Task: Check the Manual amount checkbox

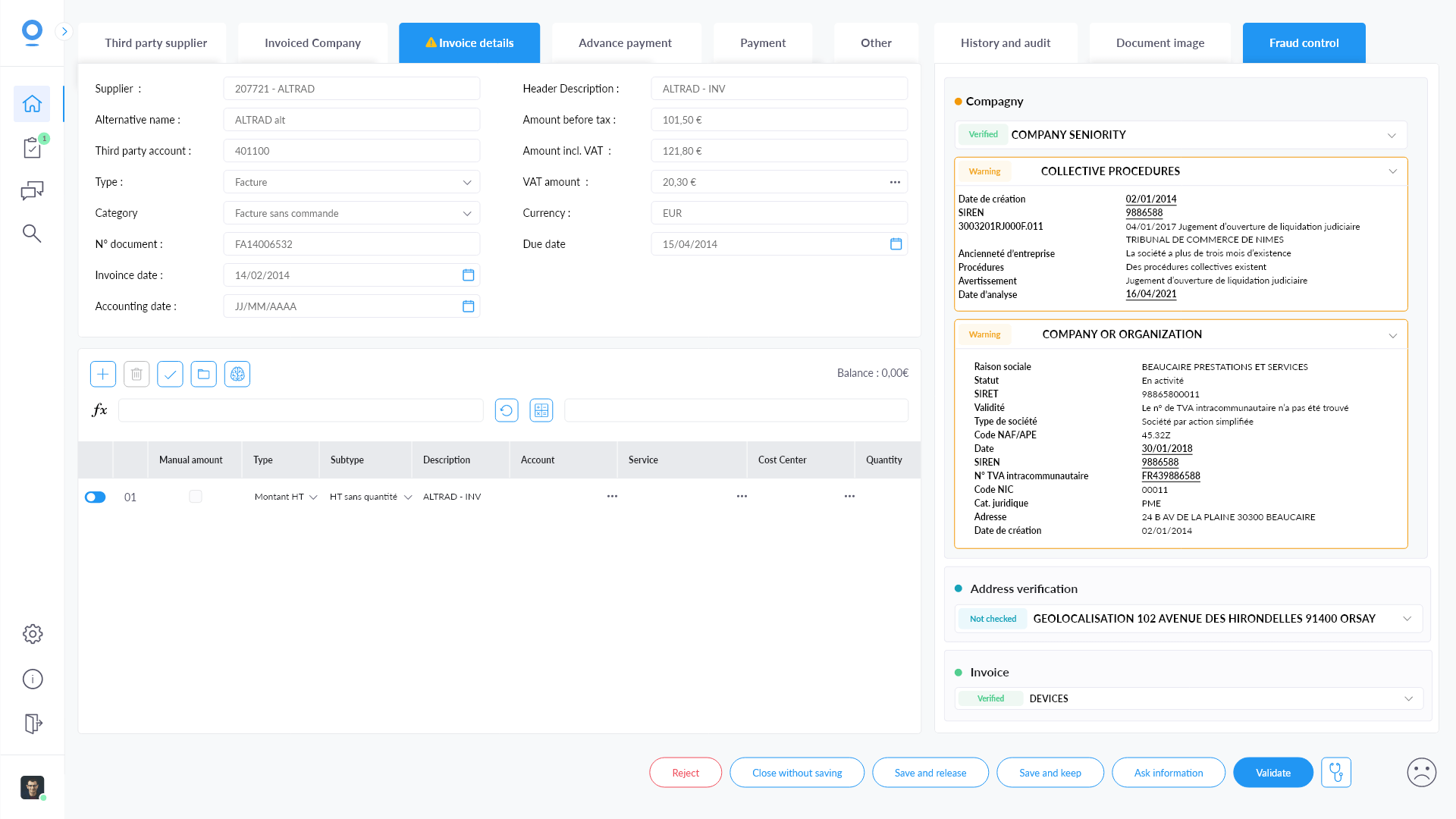Action: click(196, 497)
